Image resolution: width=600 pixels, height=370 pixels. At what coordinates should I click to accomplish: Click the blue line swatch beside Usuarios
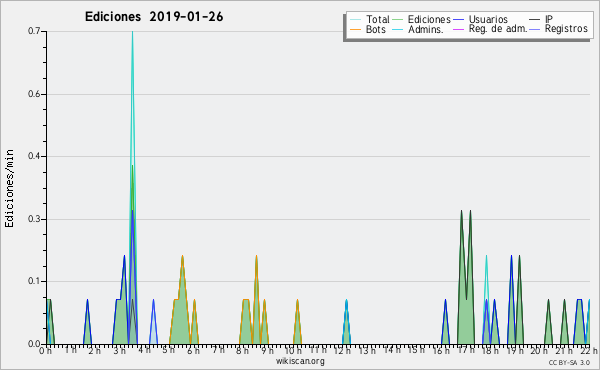pyautogui.click(x=458, y=20)
